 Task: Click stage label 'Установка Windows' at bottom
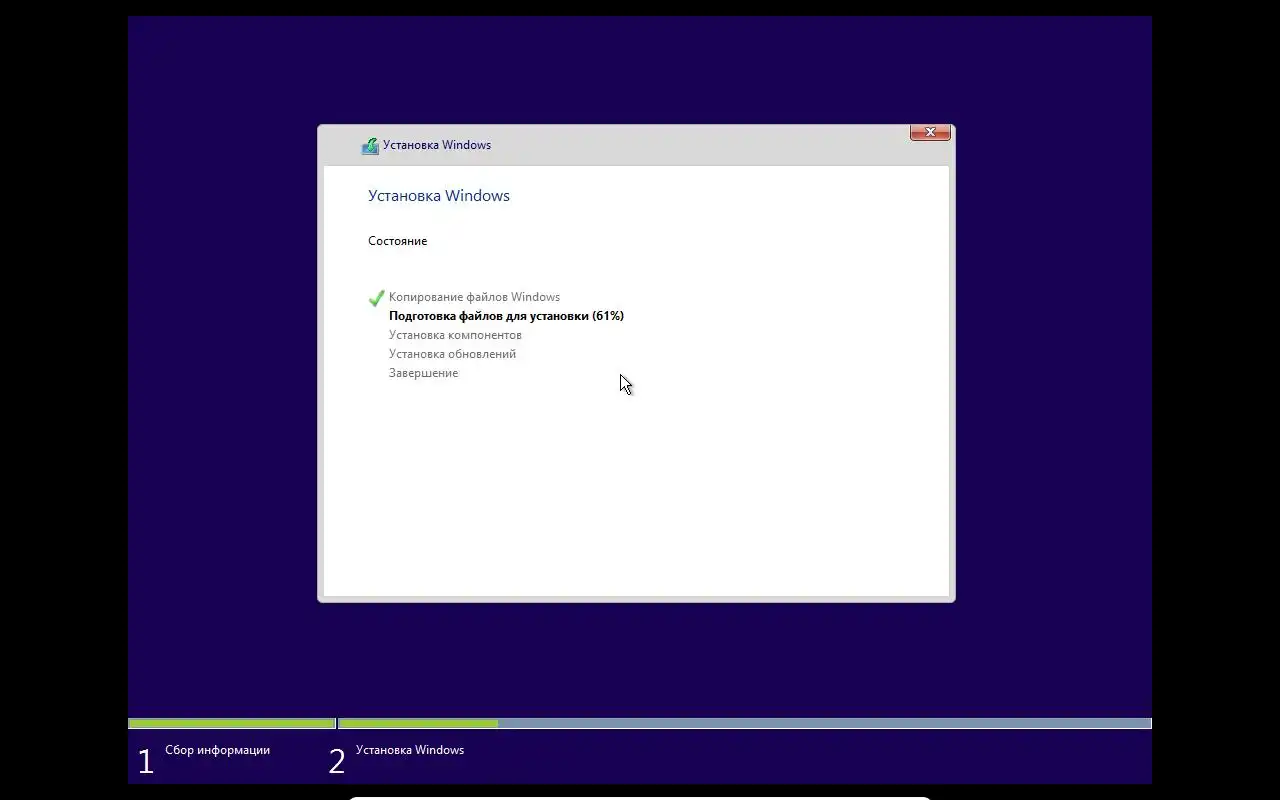click(410, 750)
